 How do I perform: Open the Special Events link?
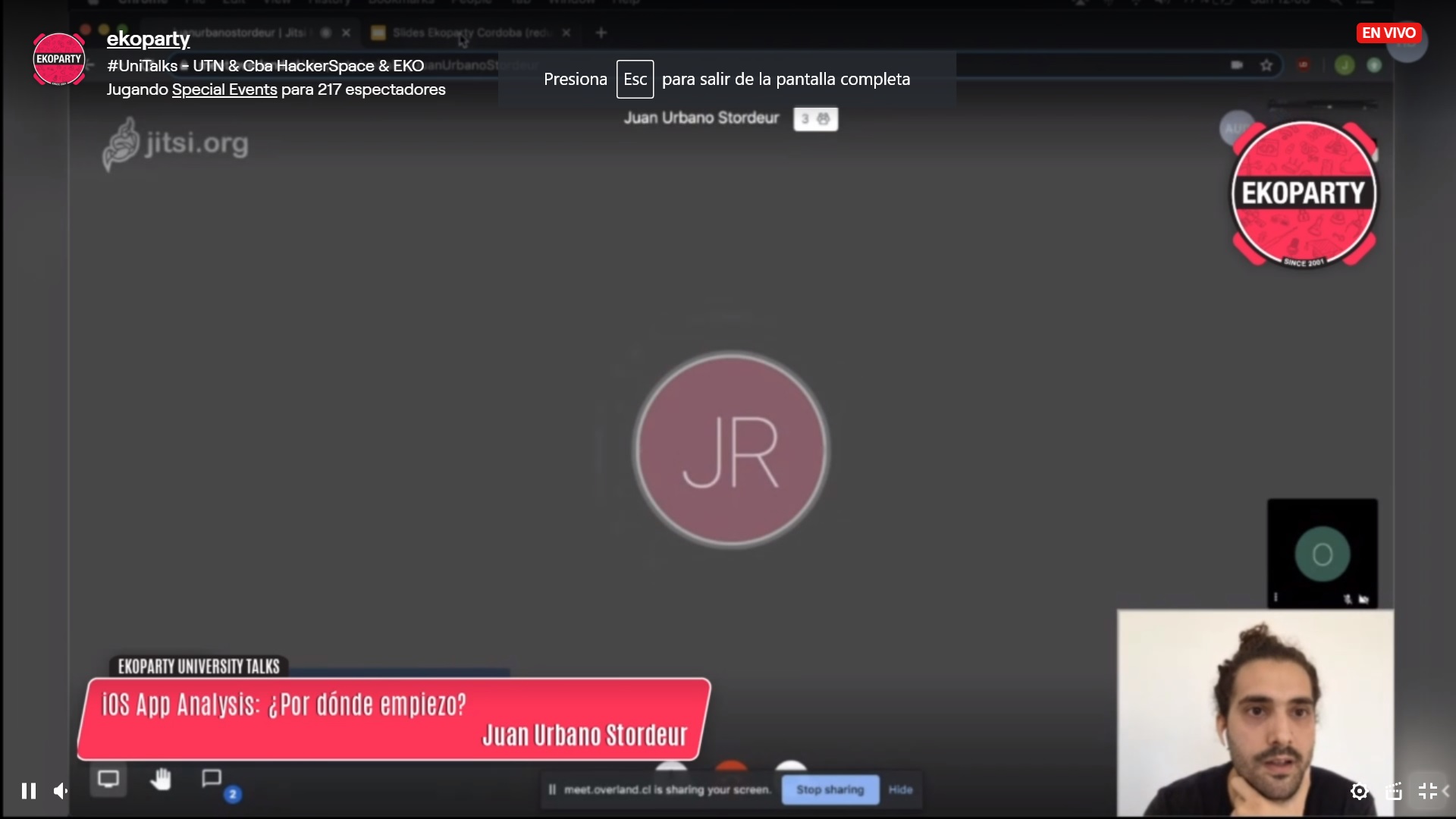[224, 89]
